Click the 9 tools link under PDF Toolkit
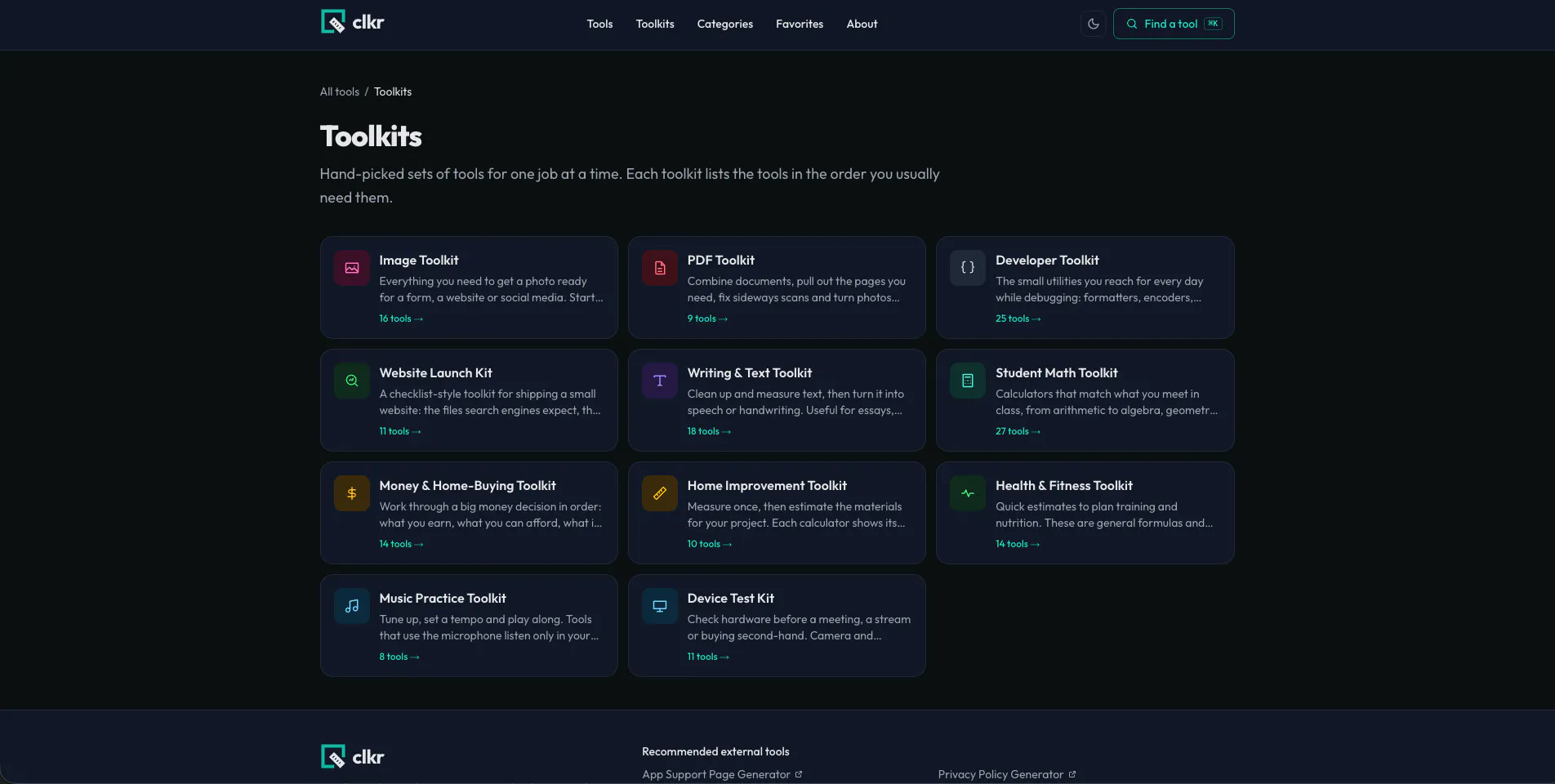 coord(707,318)
